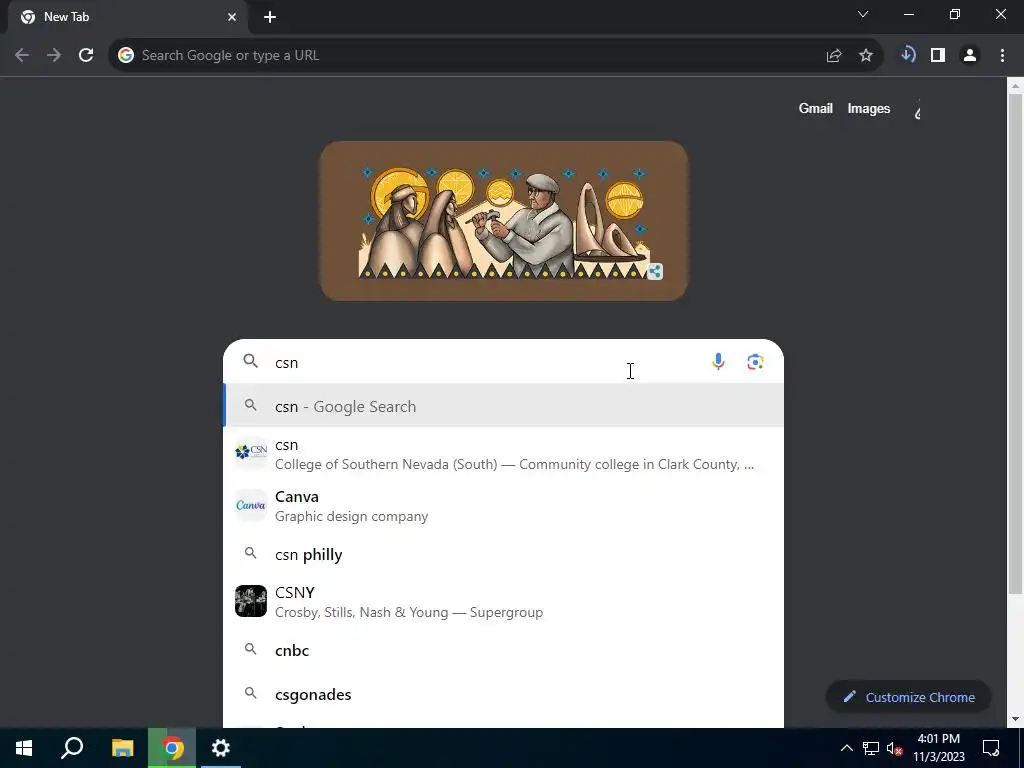Screen dimensions: 1024x768
Task: Share the doodle via share icon
Action: (654, 272)
